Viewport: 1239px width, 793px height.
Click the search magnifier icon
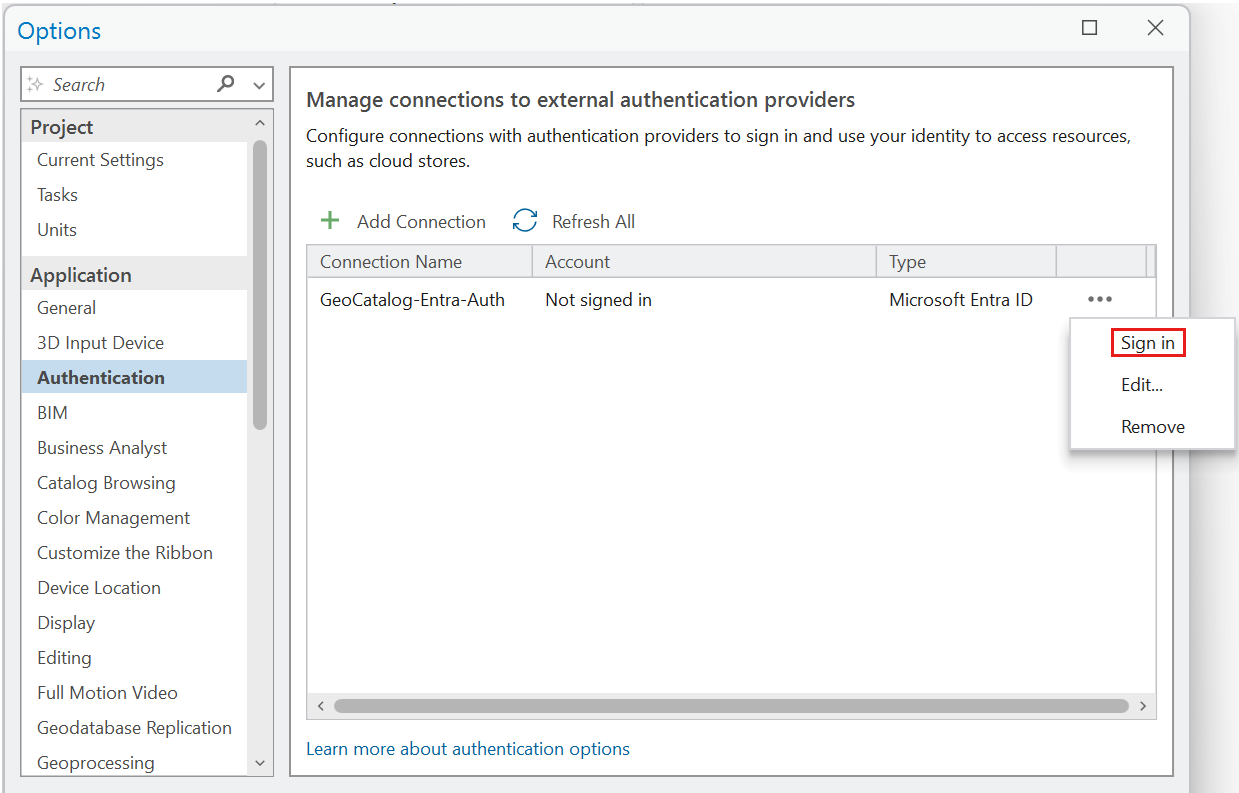click(x=226, y=84)
